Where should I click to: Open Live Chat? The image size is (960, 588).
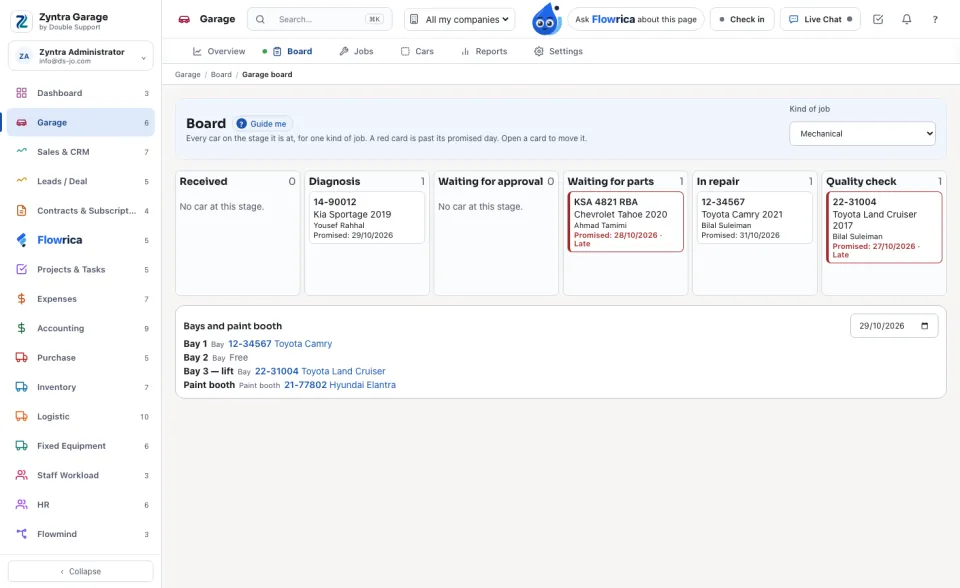[x=820, y=20]
